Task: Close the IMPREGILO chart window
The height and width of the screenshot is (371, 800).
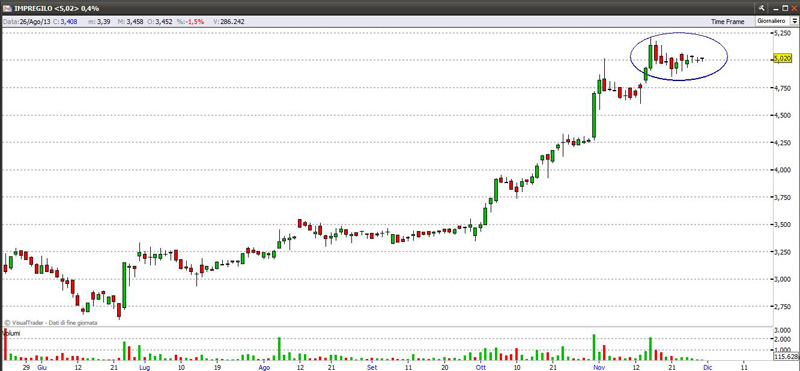Action: (794, 8)
